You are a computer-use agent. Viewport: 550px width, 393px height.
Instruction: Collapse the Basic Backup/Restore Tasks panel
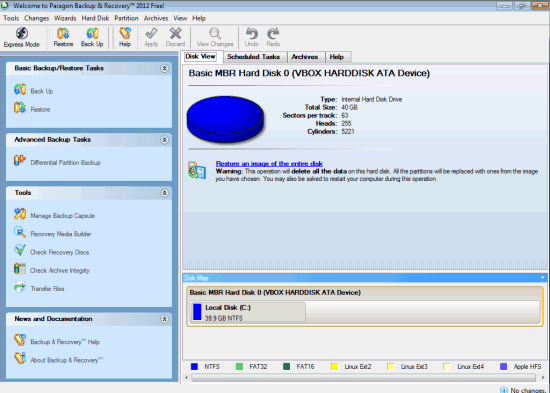coord(164,68)
